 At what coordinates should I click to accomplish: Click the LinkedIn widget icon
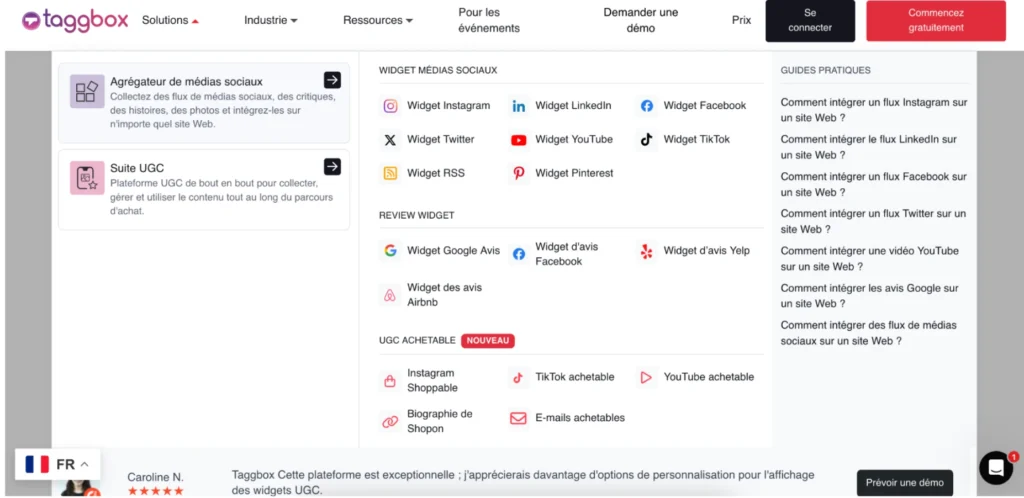pyautogui.click(x=519, y=106)
